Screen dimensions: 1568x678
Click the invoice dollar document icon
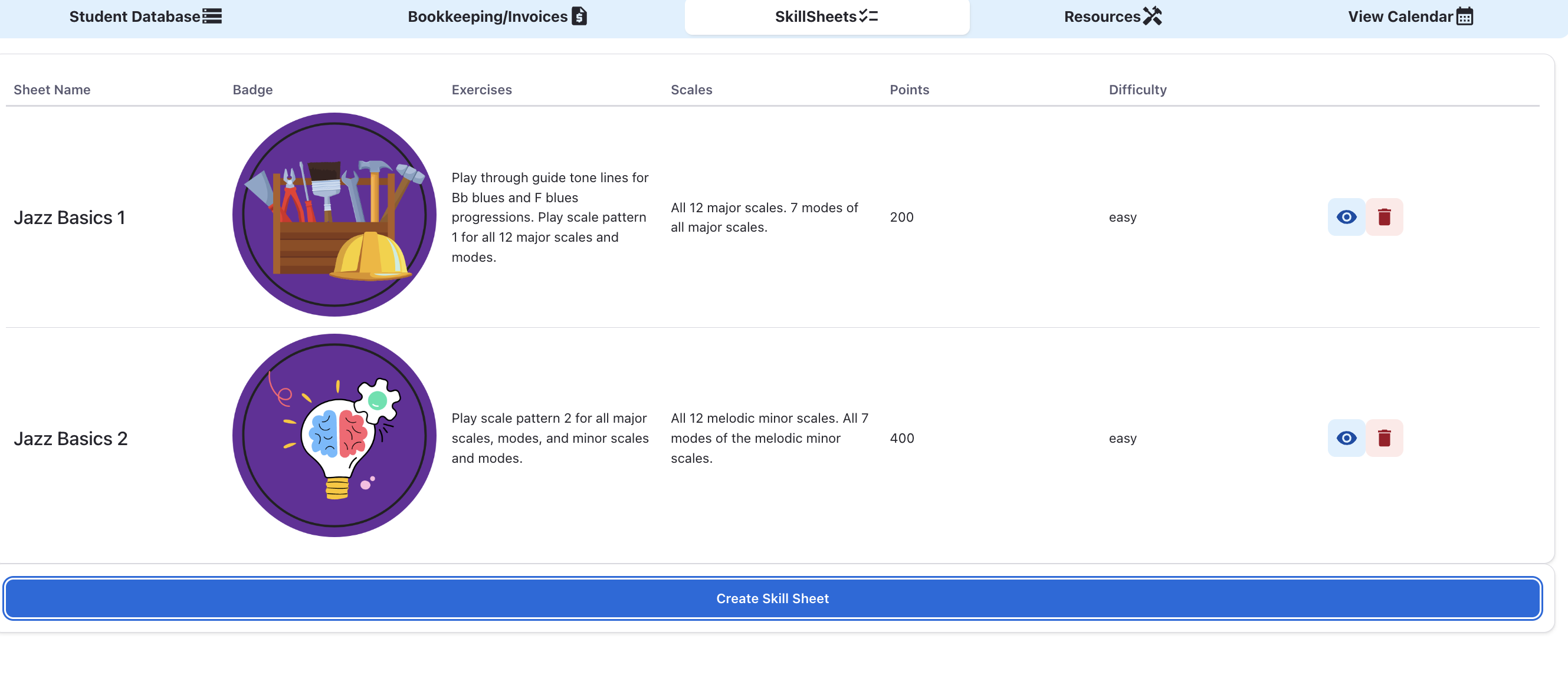coord(579,17)
